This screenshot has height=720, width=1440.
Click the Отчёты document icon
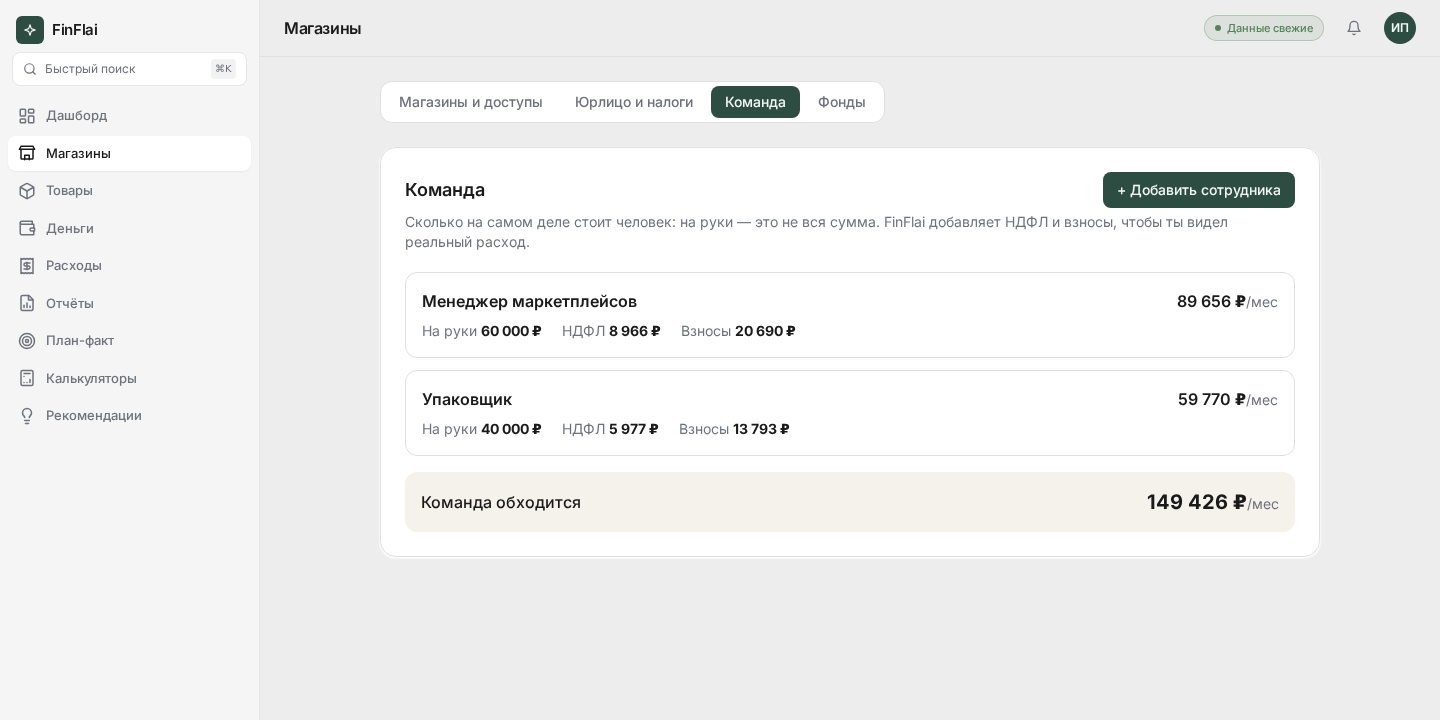coord(27,303)
